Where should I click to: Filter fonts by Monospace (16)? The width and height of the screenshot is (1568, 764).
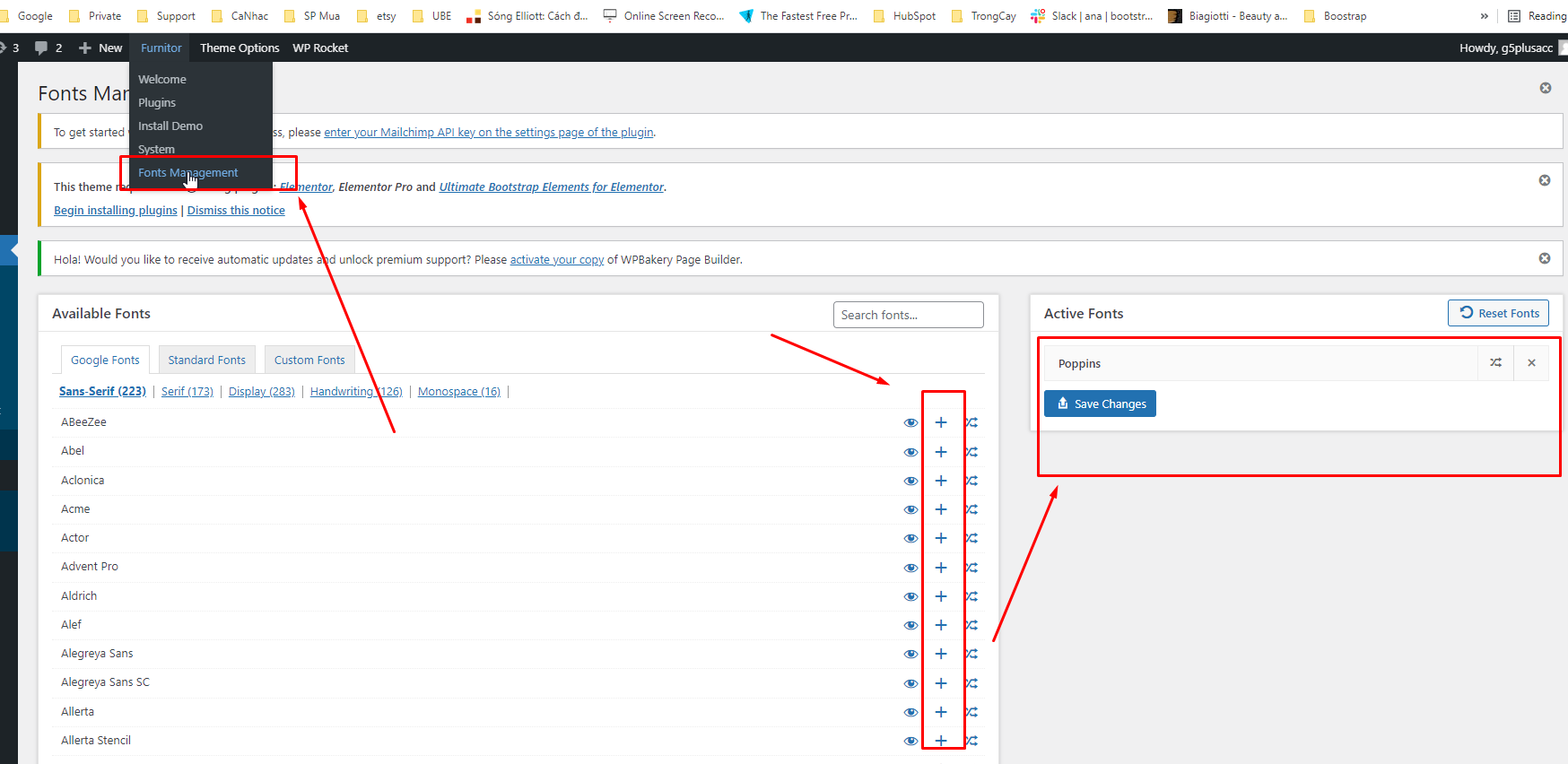(459, 391)
